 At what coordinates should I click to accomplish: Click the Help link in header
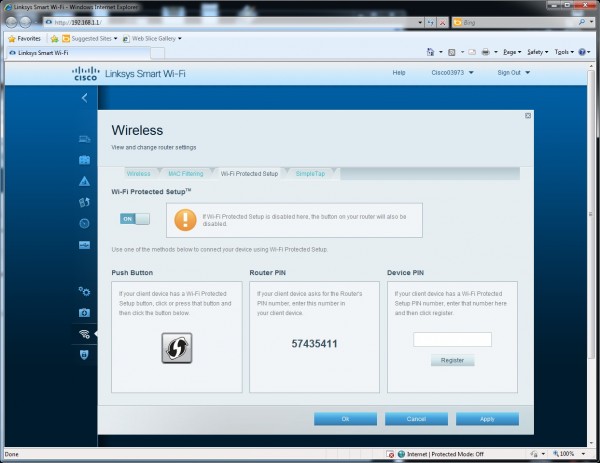coord(399,73)
